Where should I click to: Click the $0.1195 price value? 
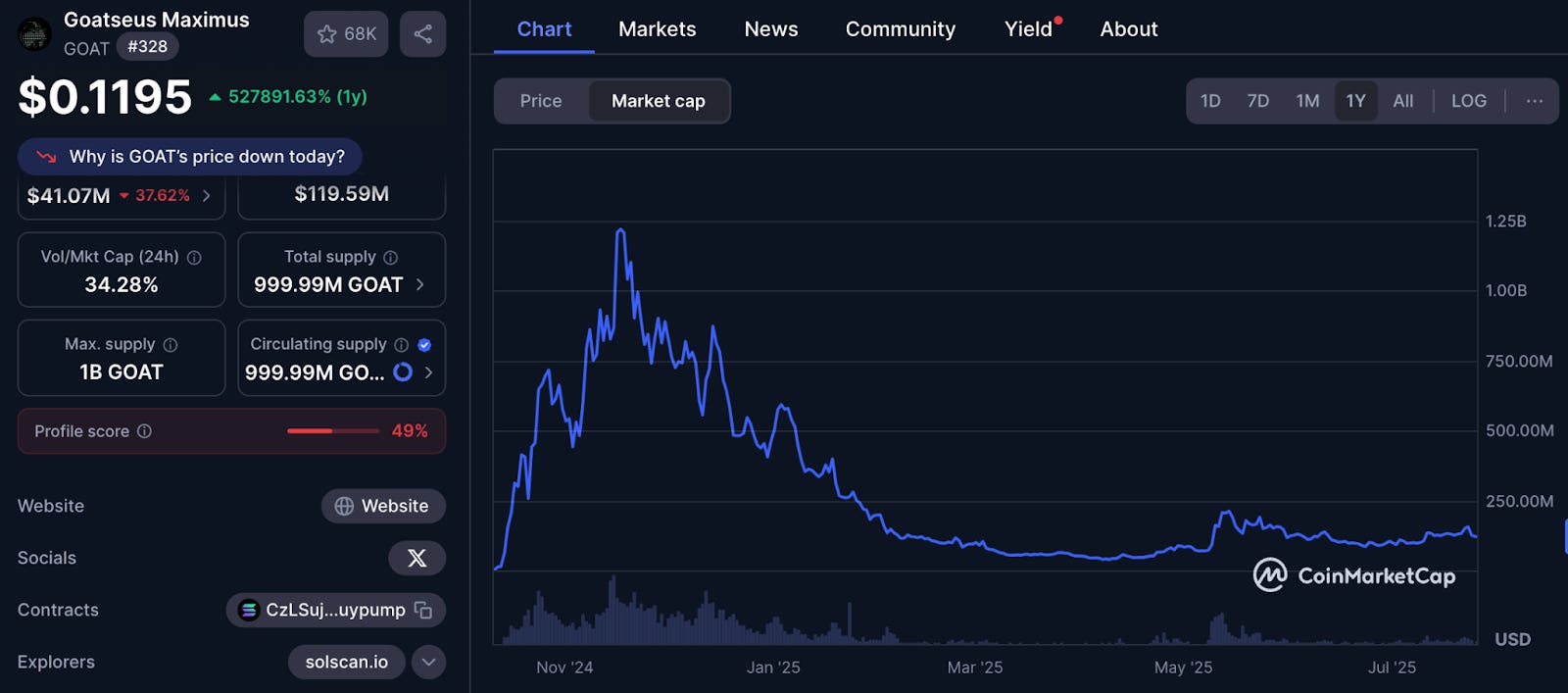(x=105, y=97)
